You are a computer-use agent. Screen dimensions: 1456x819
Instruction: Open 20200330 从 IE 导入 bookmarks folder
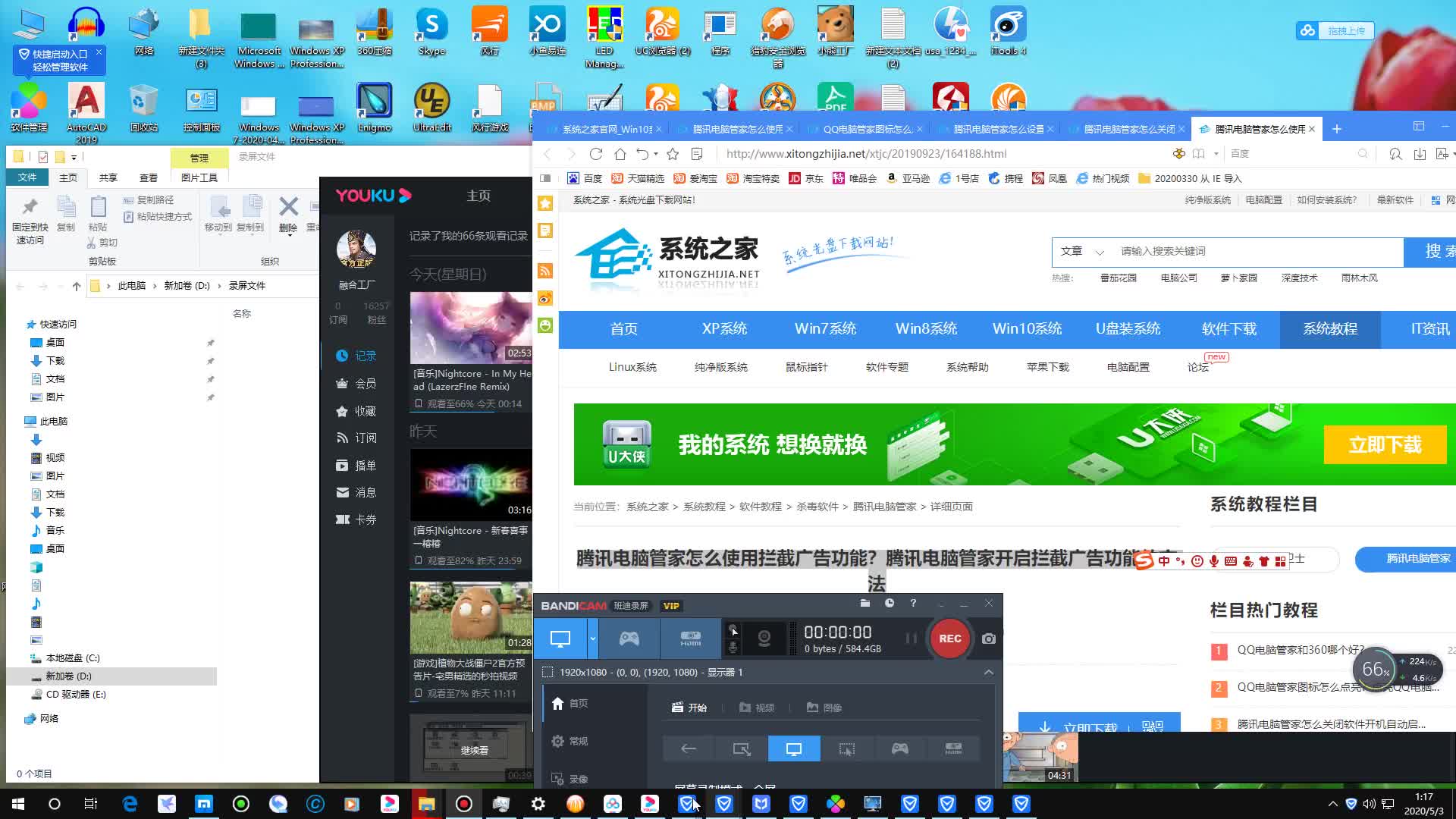1190,178
